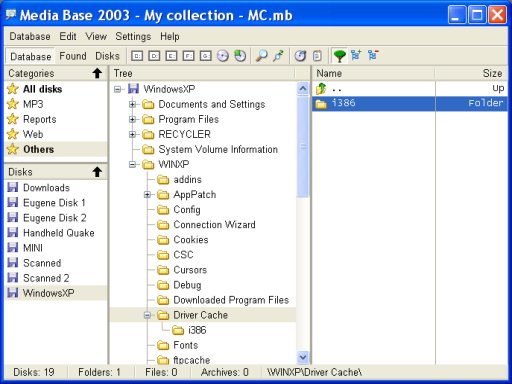Expand the Program Files tree node
Image resolution: width=512 pixels, height=384 pixels.
[132, 119]
